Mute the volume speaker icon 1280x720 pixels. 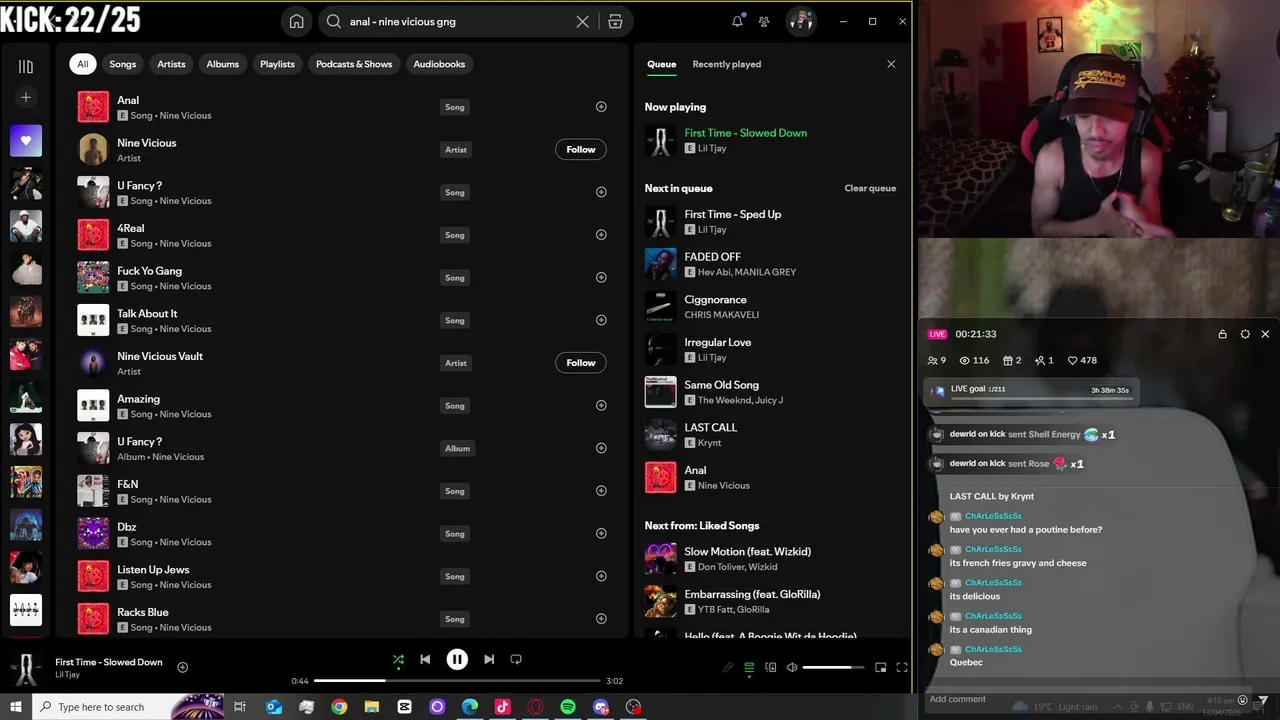[792, 668]
